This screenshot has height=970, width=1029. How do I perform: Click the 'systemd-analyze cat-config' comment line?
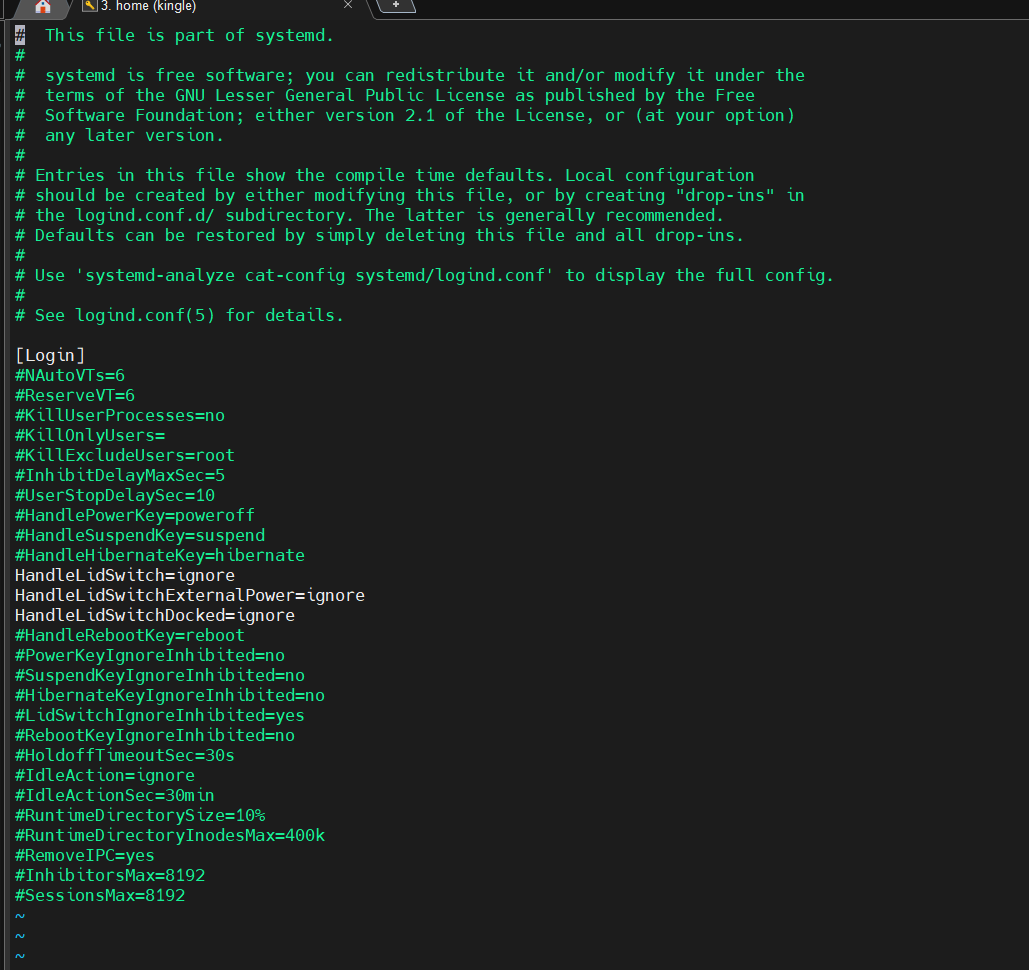[424, 276]
